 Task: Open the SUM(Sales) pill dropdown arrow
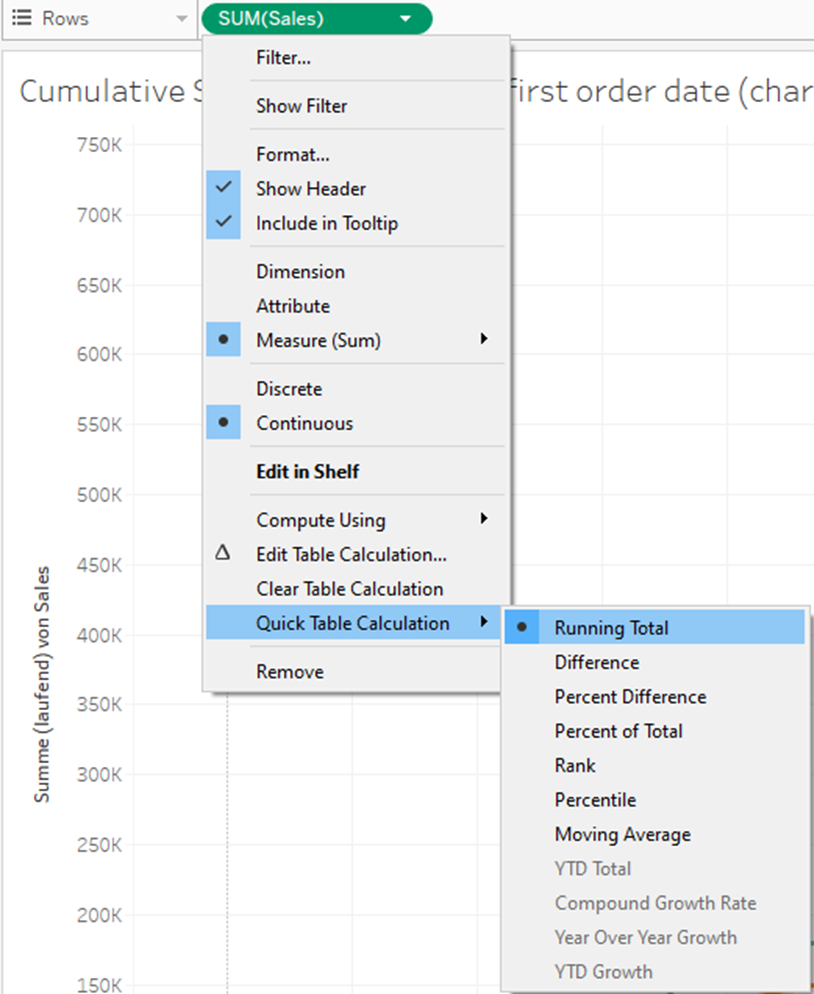pos(404,19)
